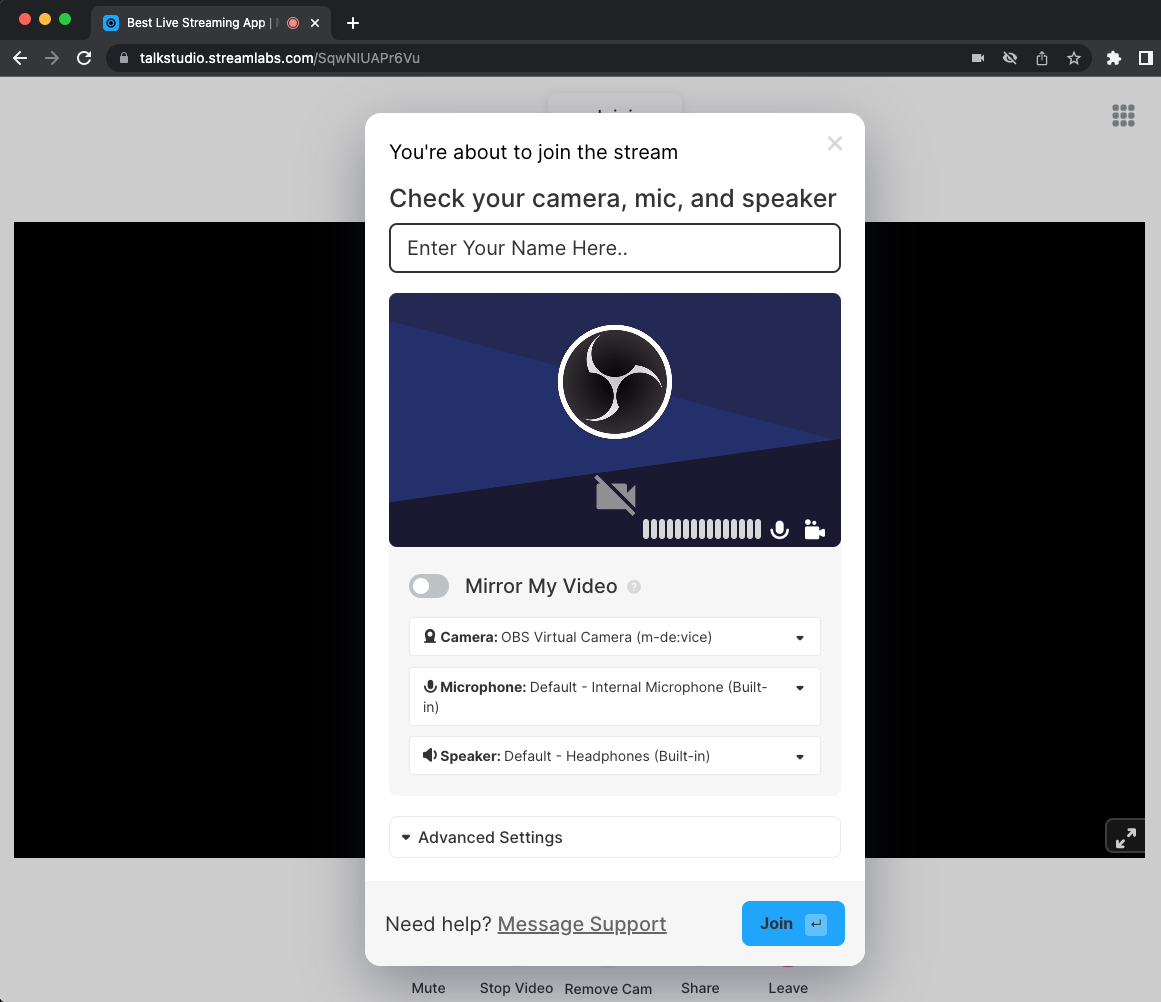Select the Best Live Streaming App tab
The width and height of the screenshot is (1161, 1002).
[211, 23]
